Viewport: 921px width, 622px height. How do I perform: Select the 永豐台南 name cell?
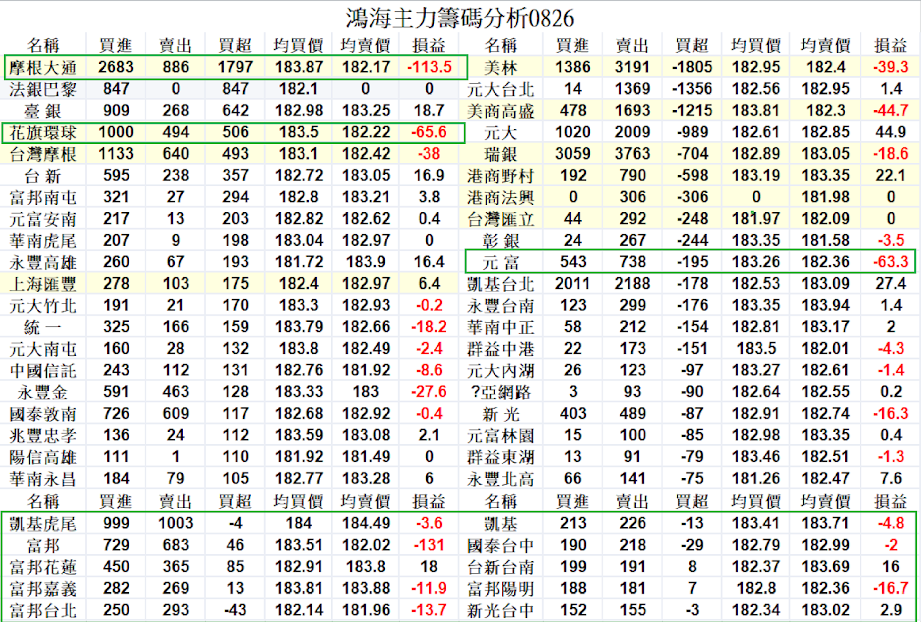point(500,306)
